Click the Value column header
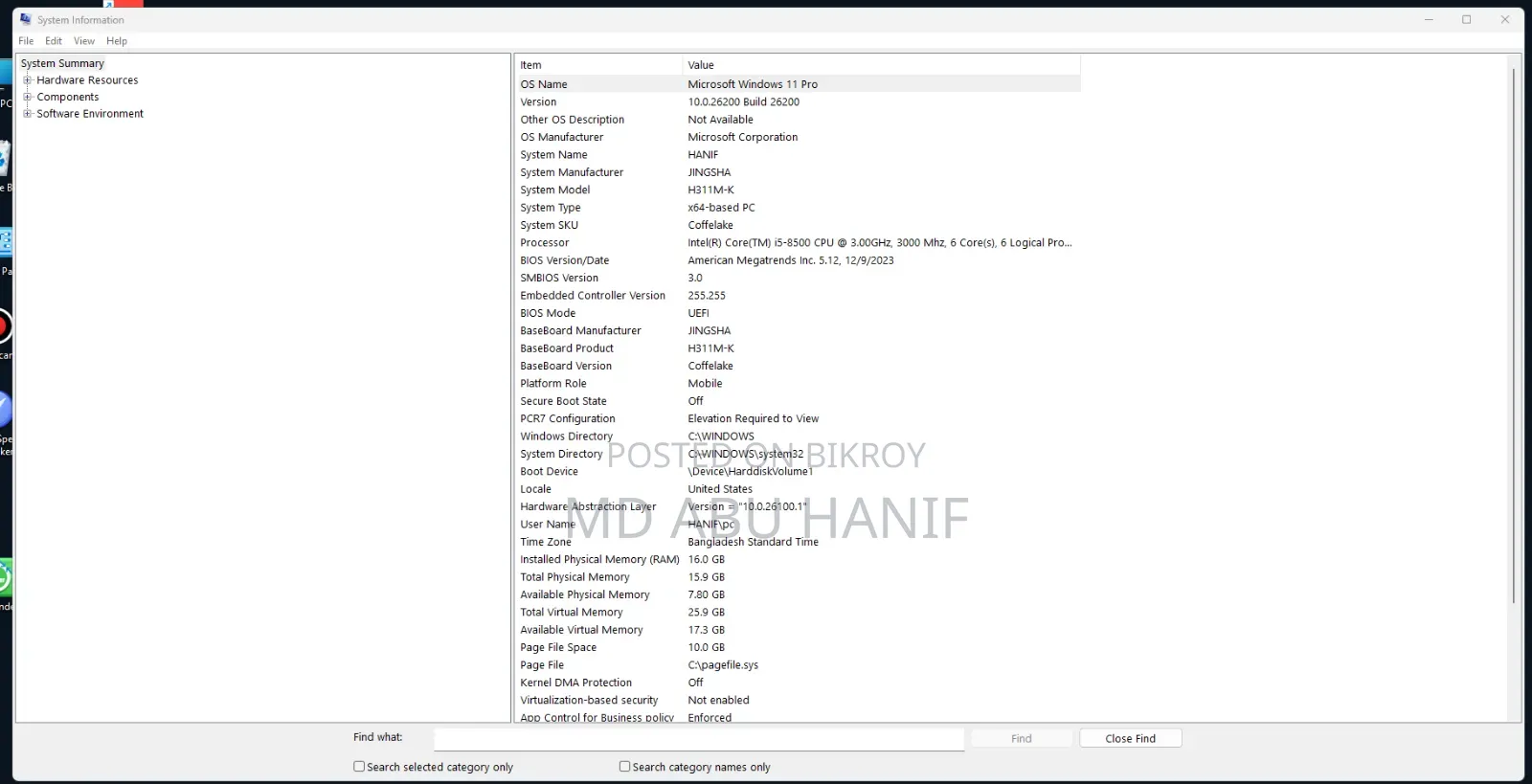Viewport: 1532px width, 784px height. point(882,65)
